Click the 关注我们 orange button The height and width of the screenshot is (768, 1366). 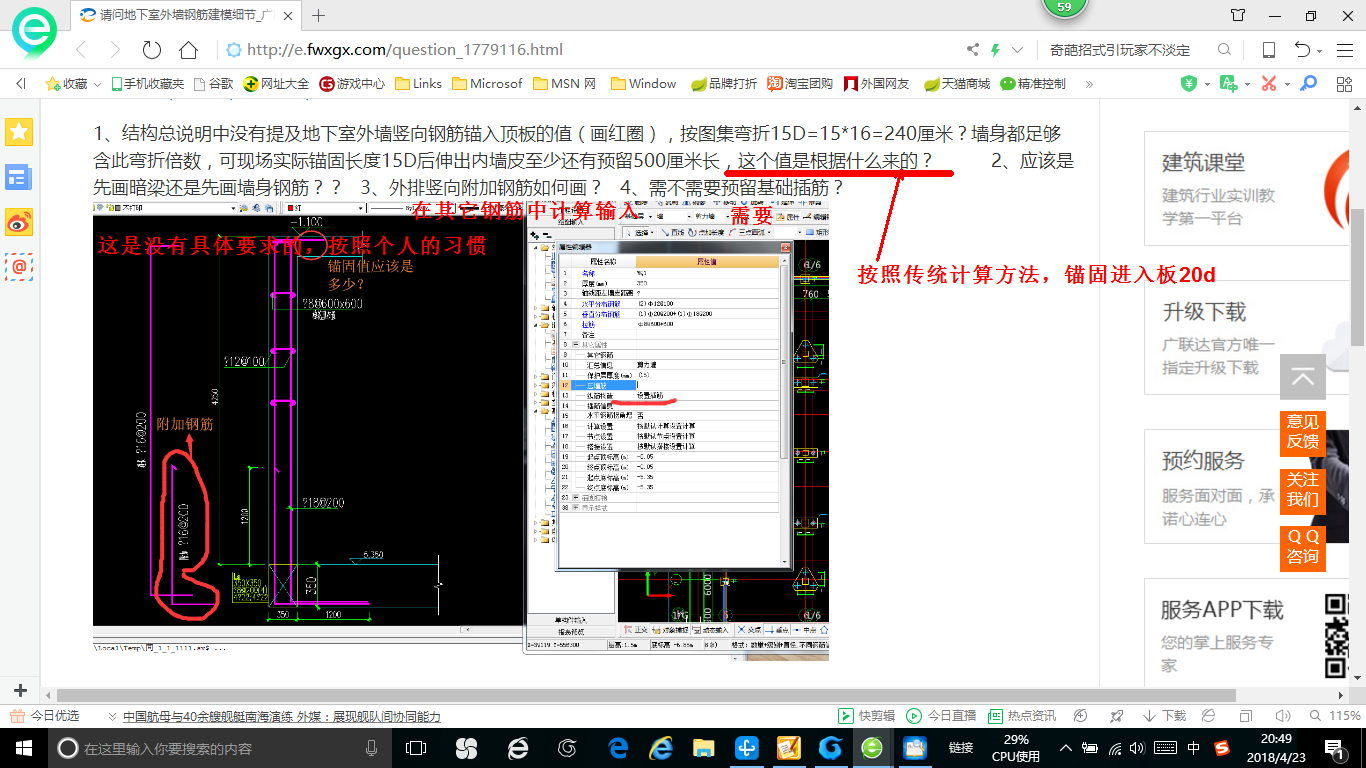[1302, 489]
